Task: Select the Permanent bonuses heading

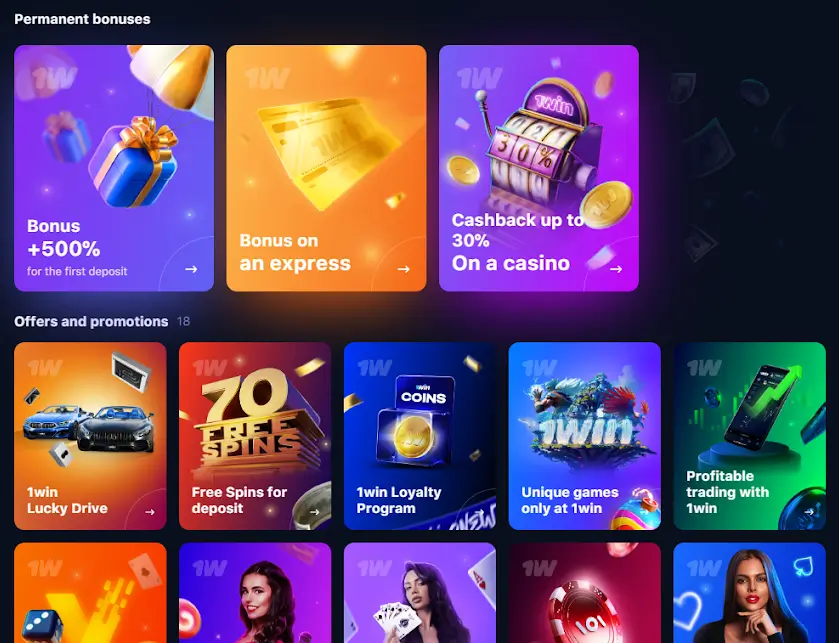Action: [82, 19]
